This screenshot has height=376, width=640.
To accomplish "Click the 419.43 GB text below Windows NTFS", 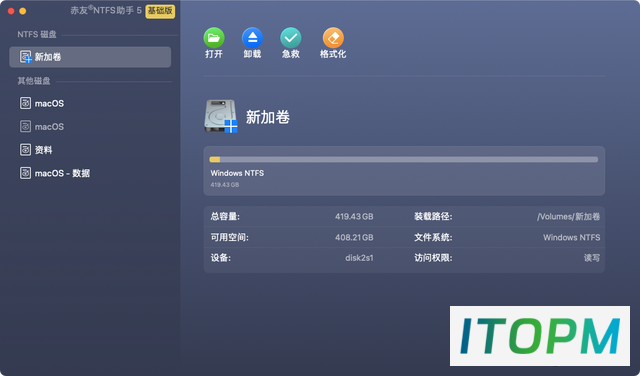I will (x=225, y=185).
